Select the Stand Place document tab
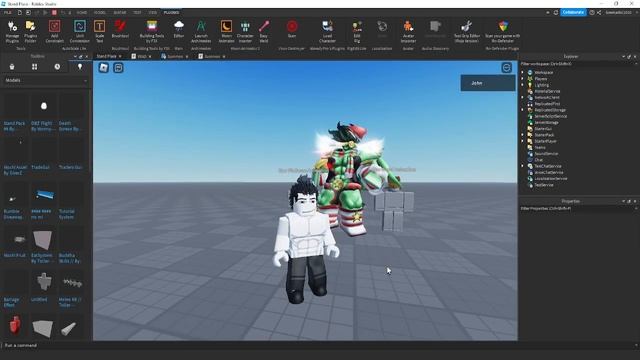 coord(108,56)
